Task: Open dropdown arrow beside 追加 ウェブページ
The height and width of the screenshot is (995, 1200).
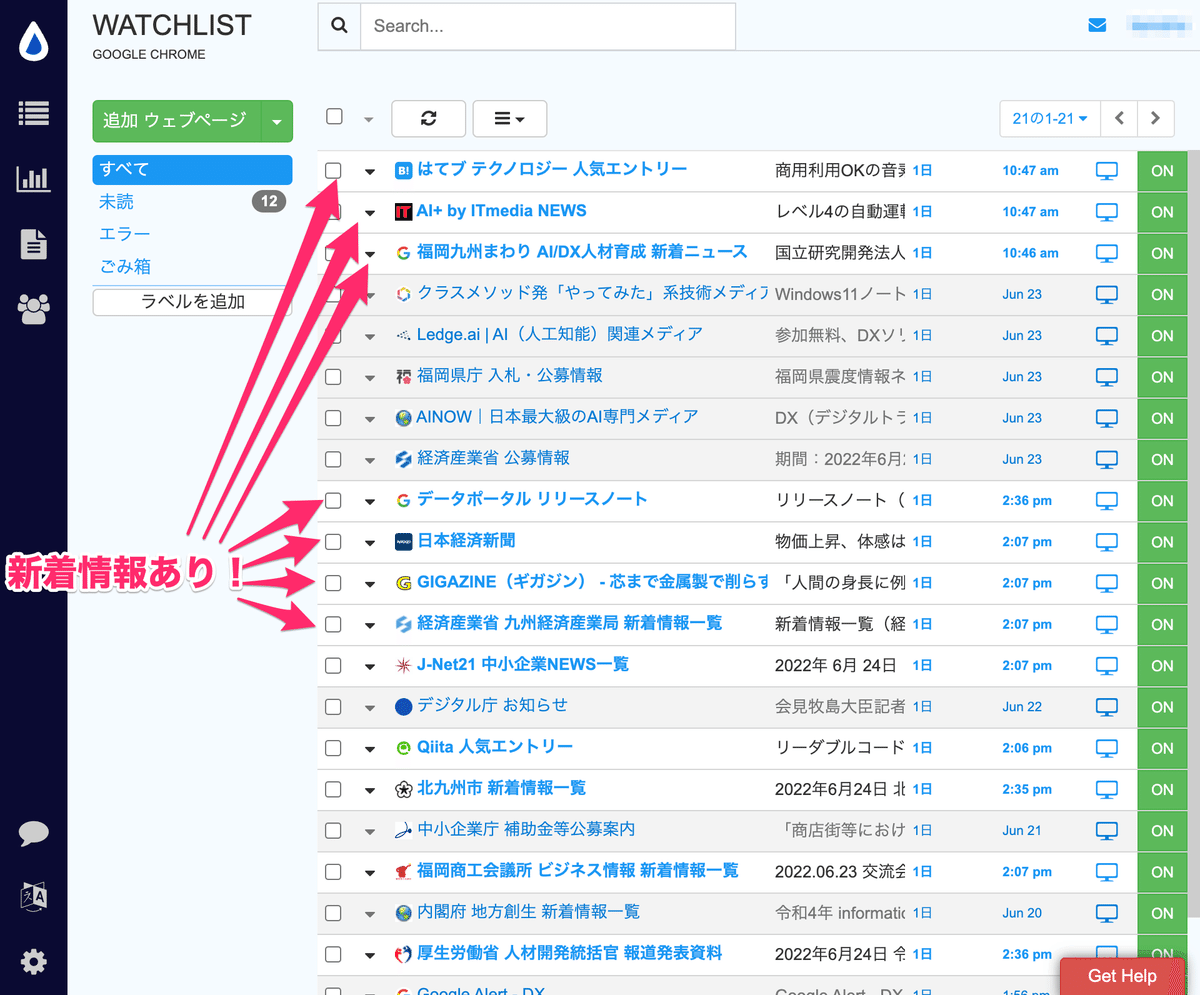Action: (x=276, y=121)
